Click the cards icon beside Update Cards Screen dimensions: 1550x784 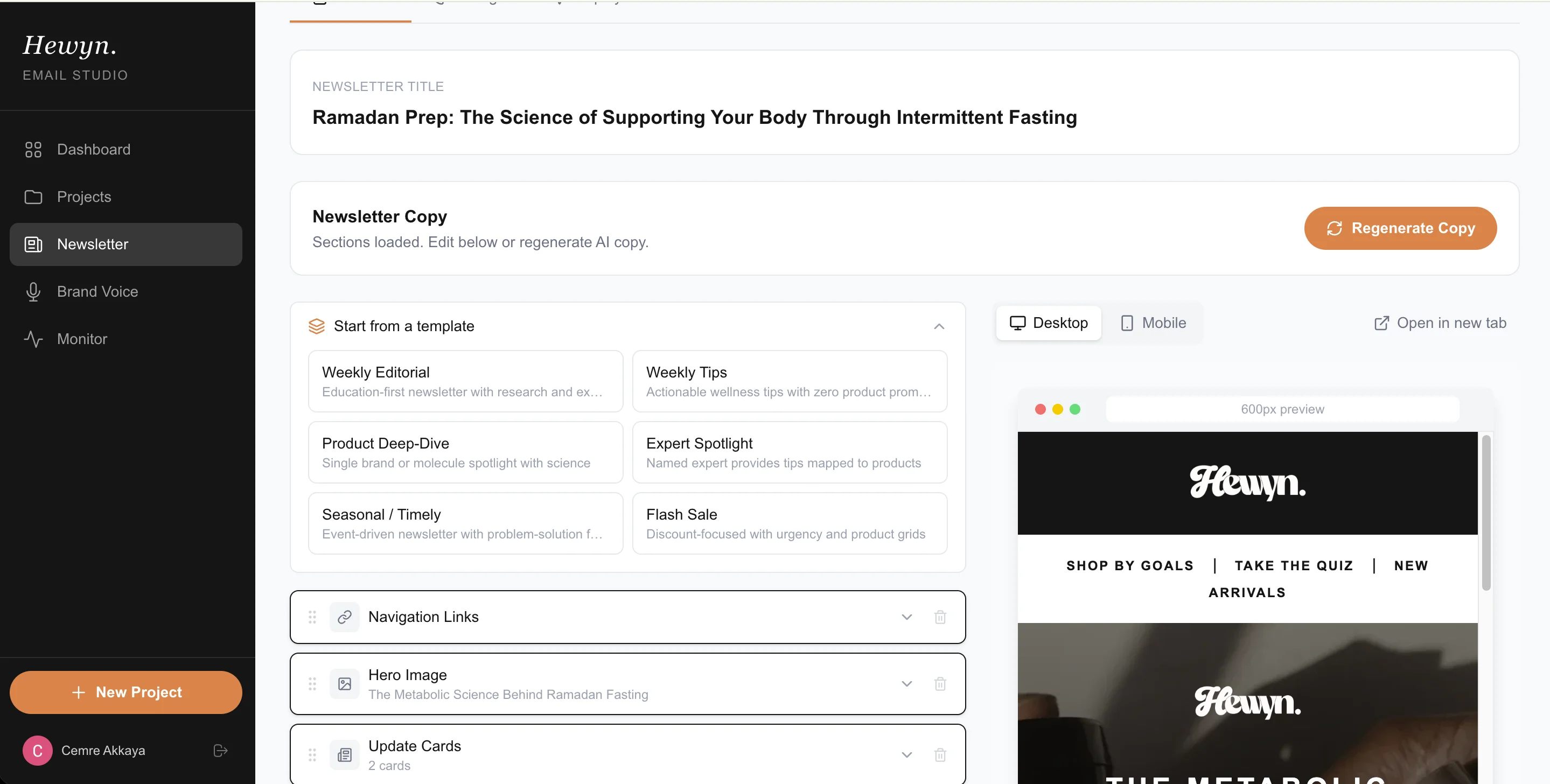click(x=345, y=754)
